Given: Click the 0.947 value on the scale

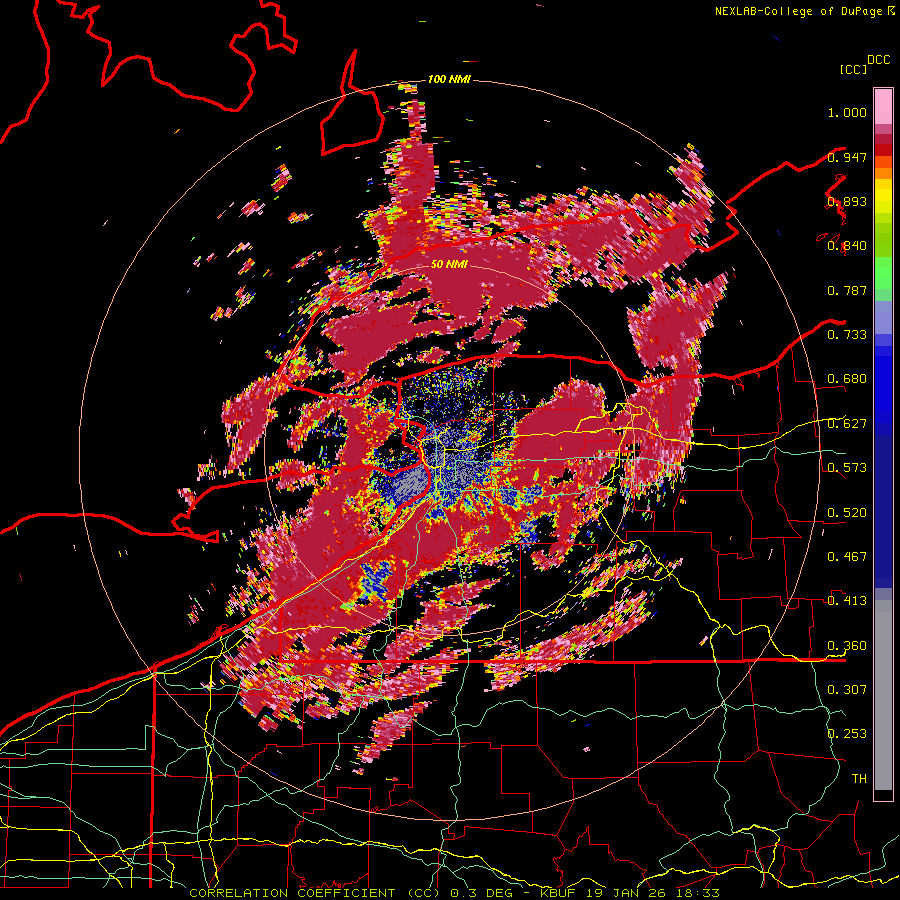Looking at the screenshot, I should (847, 157).
